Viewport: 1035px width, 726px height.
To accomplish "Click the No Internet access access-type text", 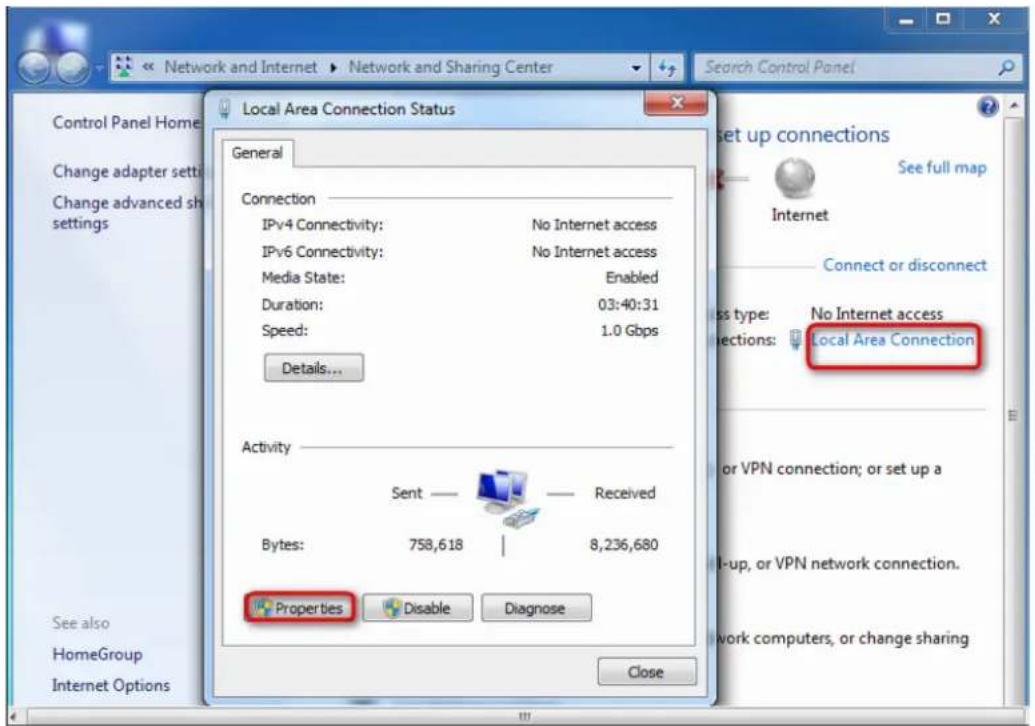I will [x=877, y=314].
